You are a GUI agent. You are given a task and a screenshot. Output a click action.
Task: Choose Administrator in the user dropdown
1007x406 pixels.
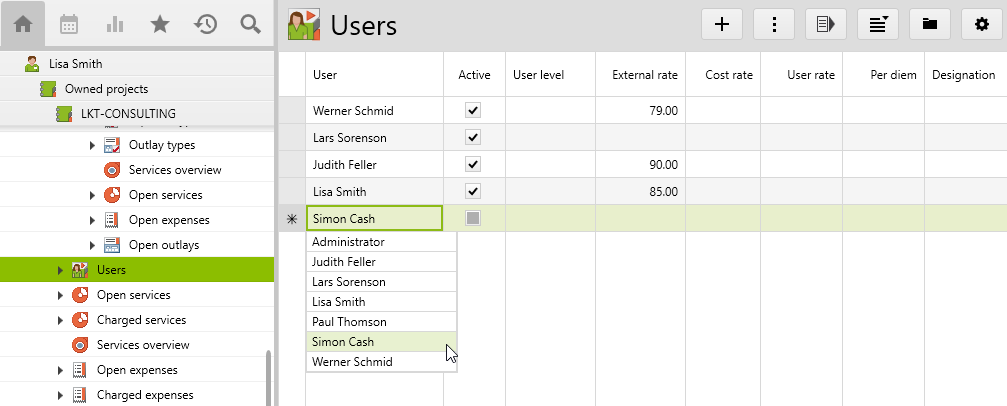(x=348, y=242)
